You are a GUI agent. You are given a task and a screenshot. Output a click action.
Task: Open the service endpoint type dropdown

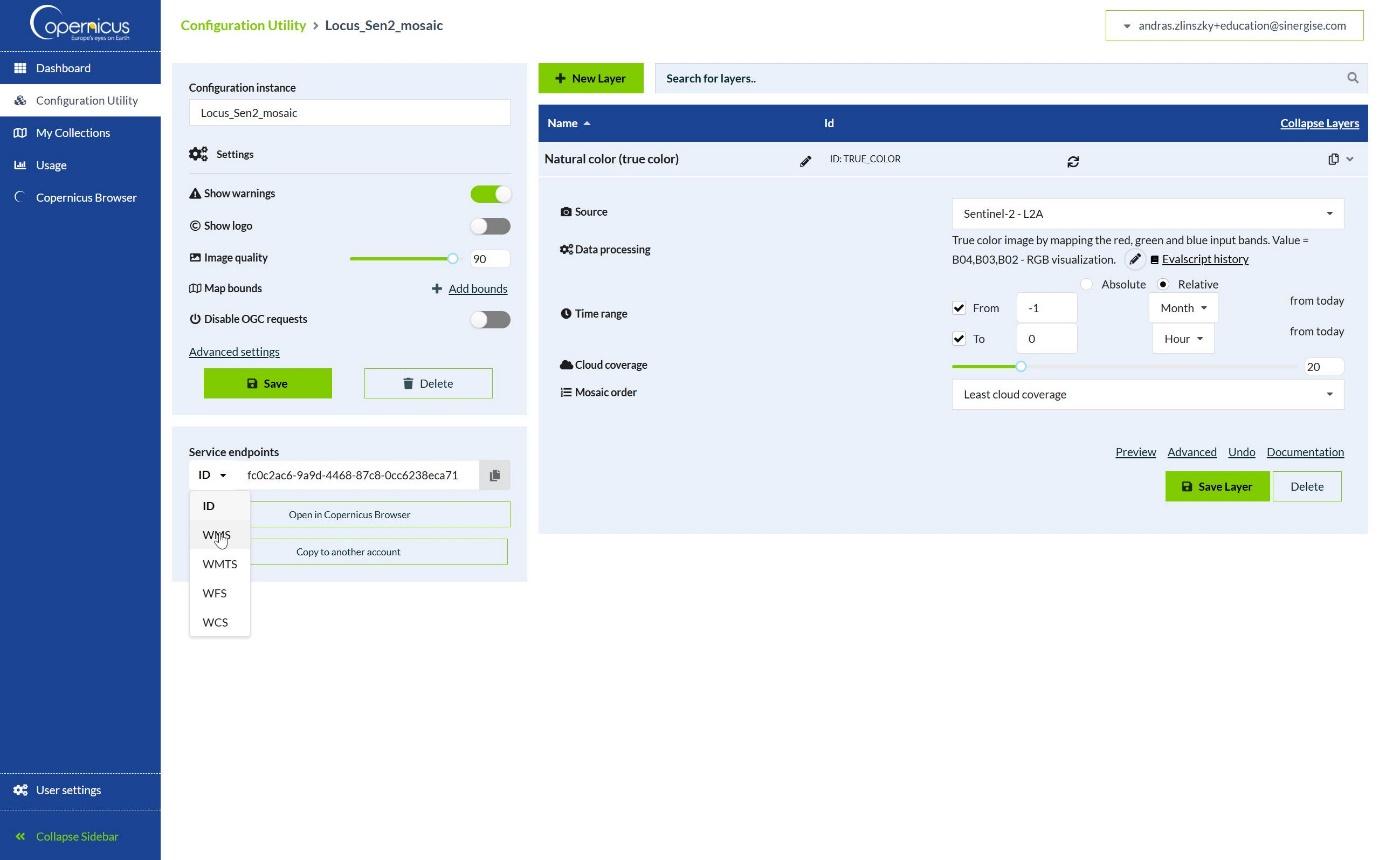coord(212,475)
